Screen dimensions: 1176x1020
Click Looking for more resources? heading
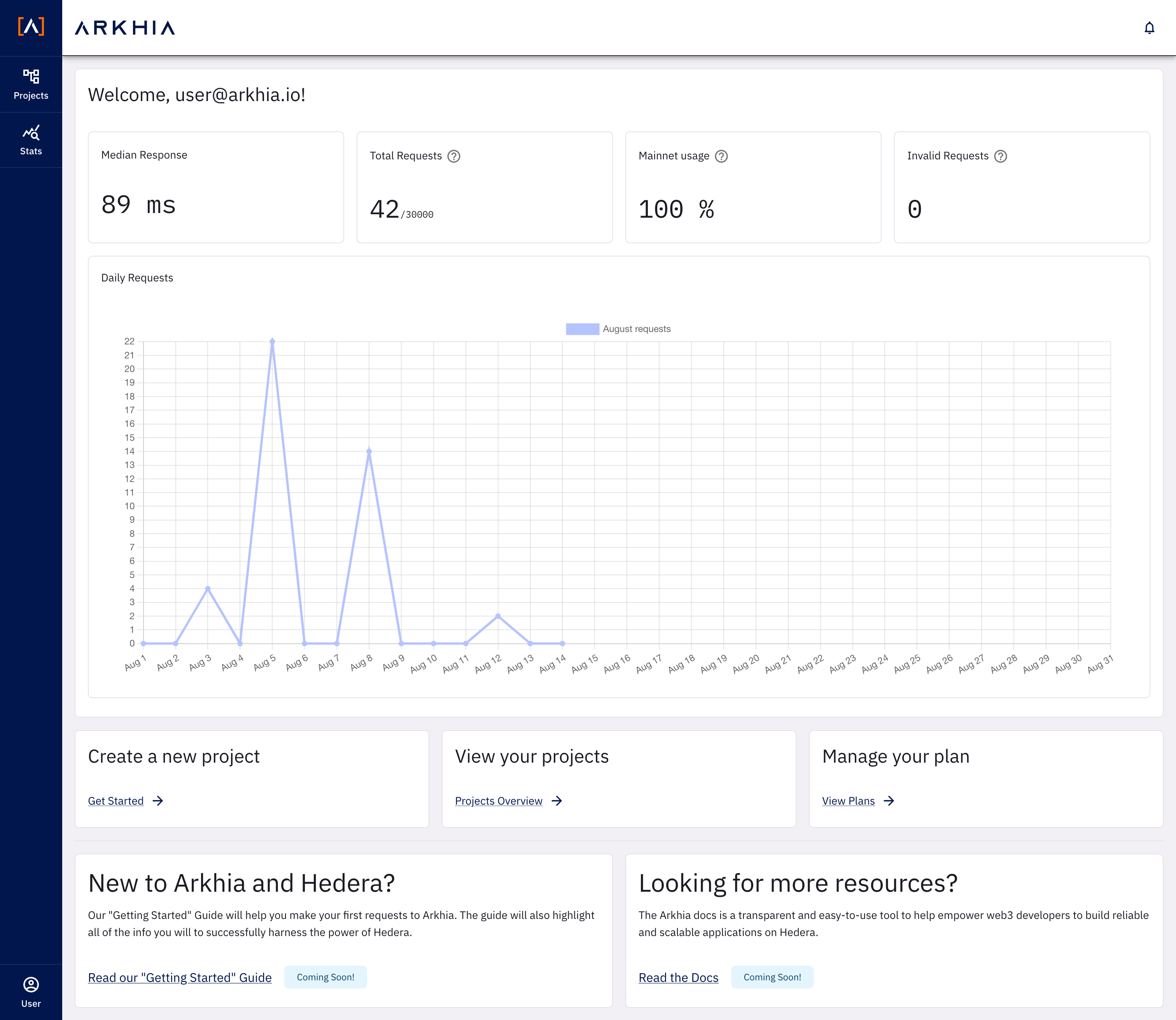[x=798, y=884]
